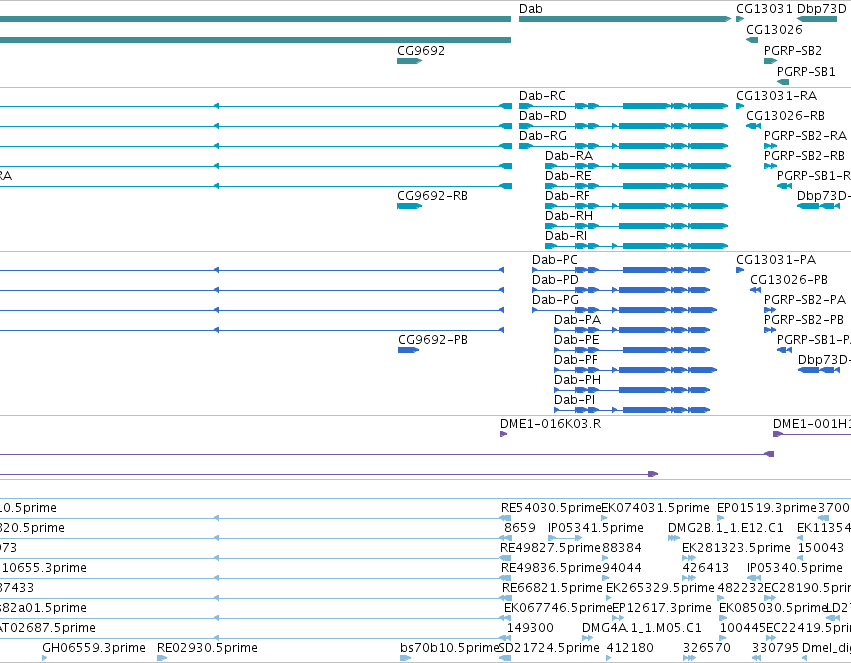Select the 150043 EST label

[x=821, y=547]
